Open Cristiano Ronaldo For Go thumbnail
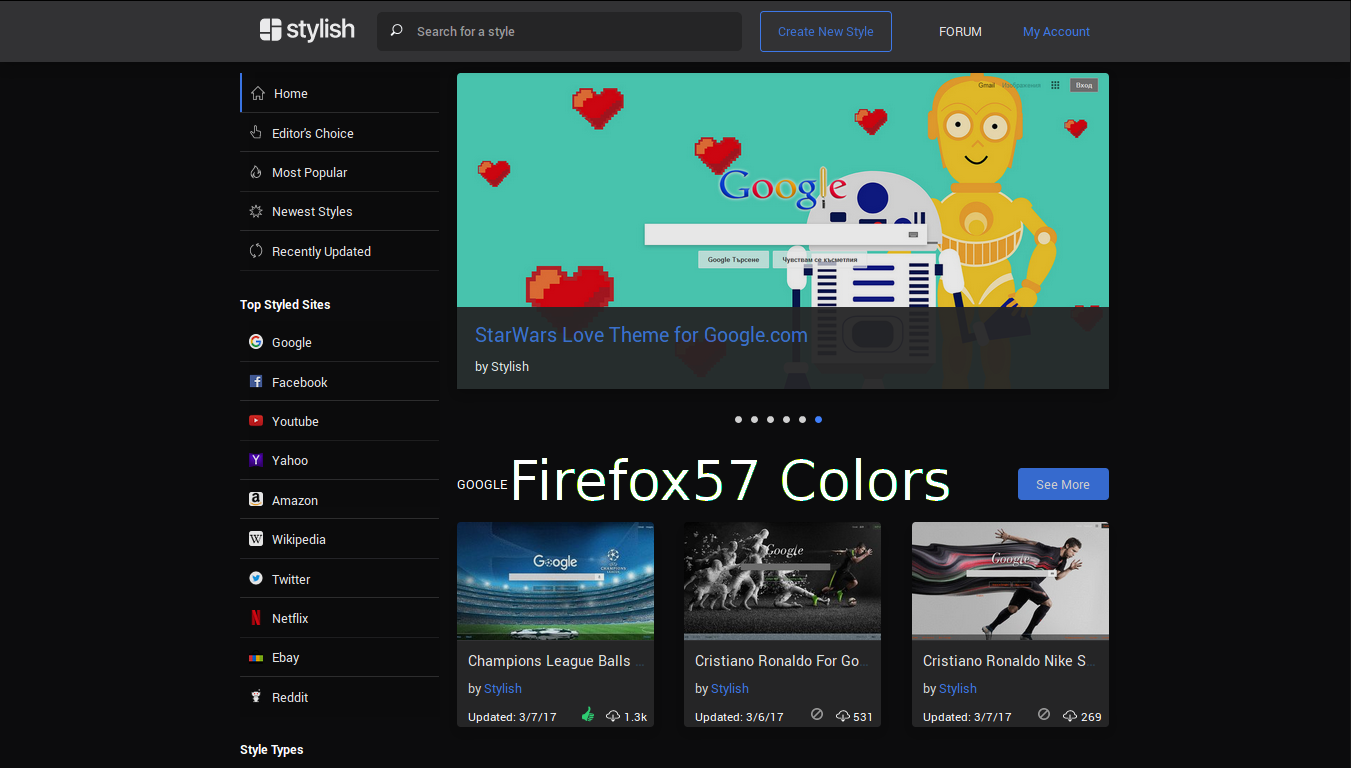Screen dimensions: 1351x768 point(782,581)
